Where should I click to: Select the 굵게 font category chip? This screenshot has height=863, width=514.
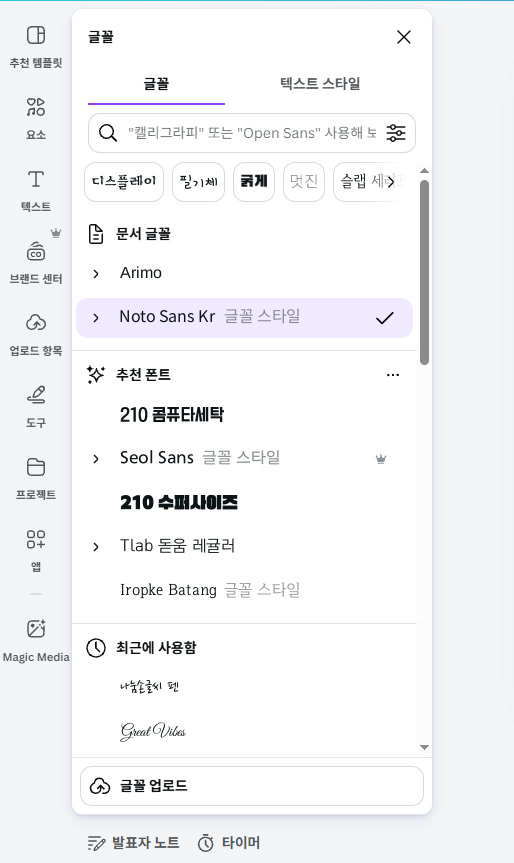(x=254, y=182)
